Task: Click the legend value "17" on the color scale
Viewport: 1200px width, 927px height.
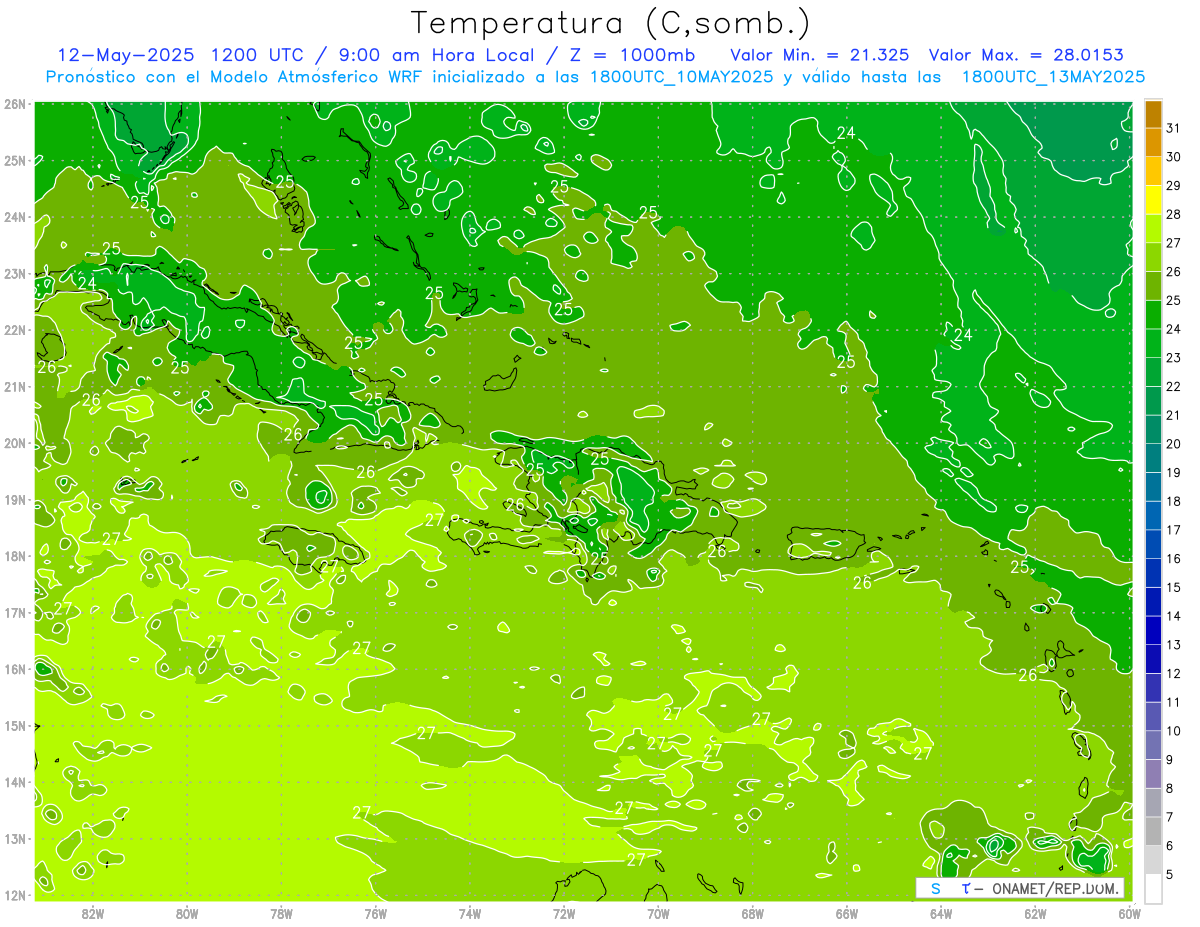Action: 1173,530
